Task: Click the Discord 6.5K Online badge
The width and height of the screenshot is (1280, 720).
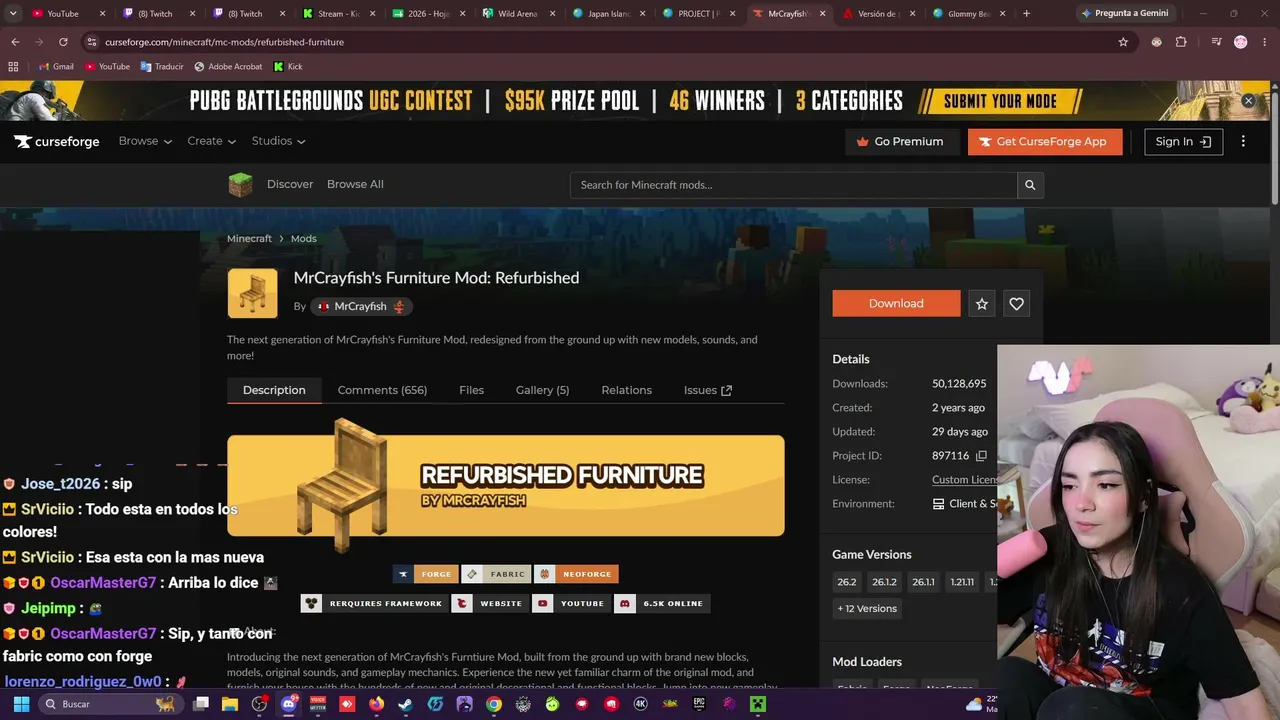Action: 662,603
